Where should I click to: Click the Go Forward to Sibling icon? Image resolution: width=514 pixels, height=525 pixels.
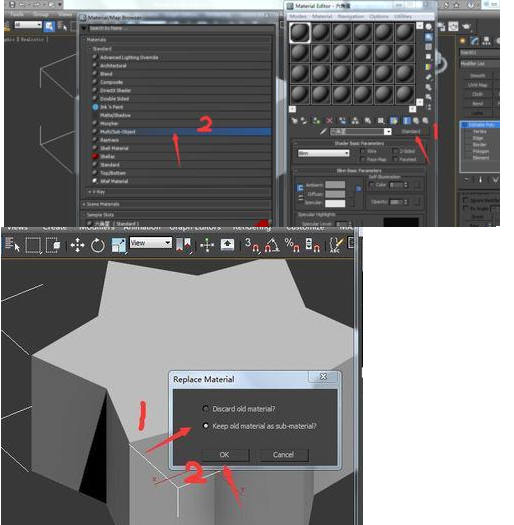pos(425,121)
